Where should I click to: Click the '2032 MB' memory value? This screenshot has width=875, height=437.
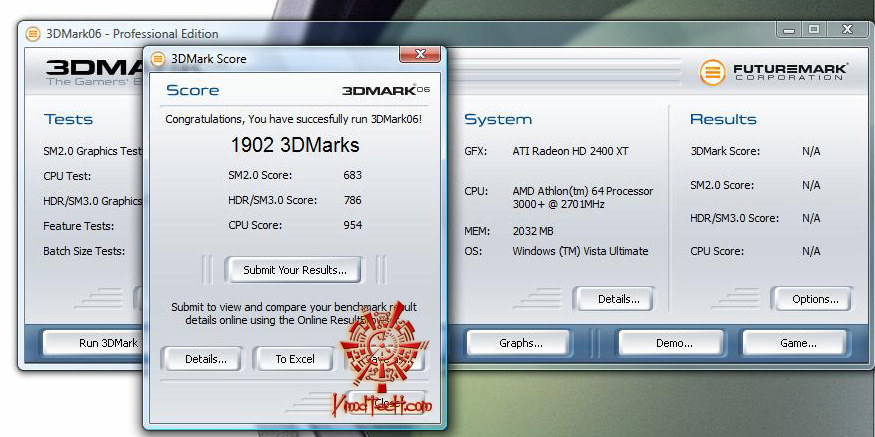[x=533, y=230]
